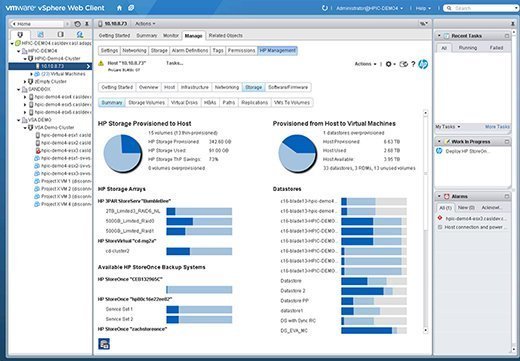Select hpic-demo4-esx3 host in tree

click(62, 151)
